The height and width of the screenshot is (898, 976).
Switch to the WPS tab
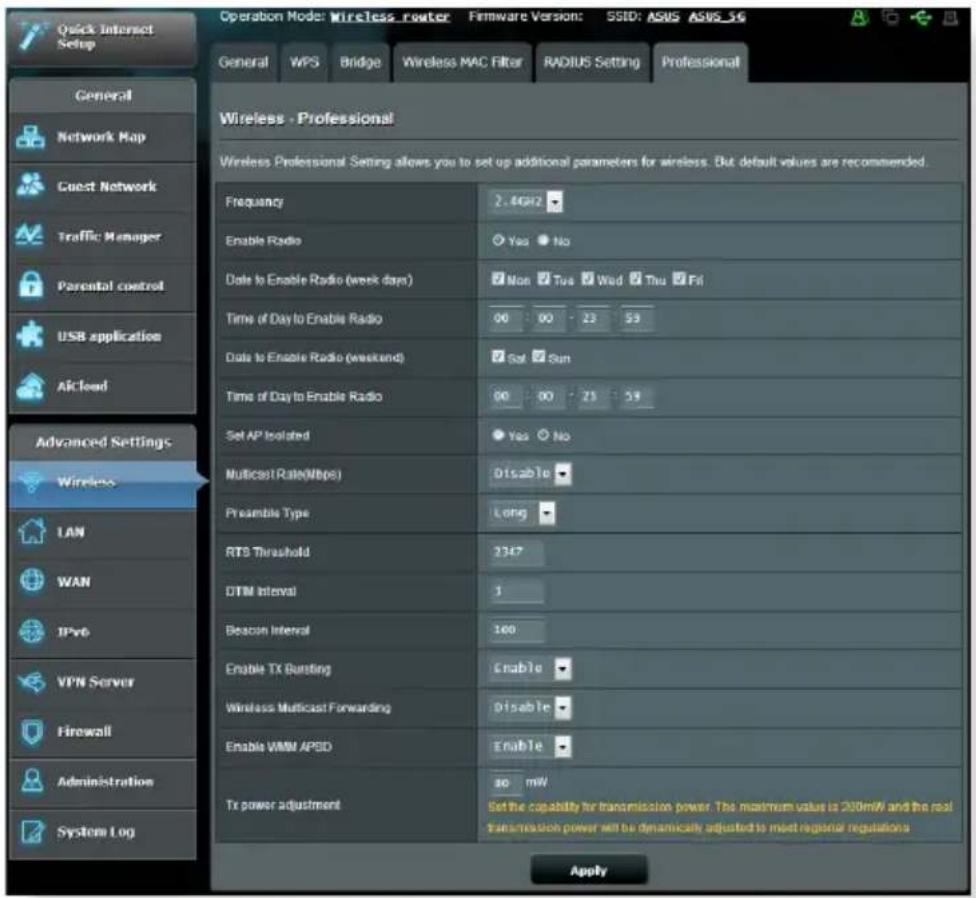click(304, 62)
